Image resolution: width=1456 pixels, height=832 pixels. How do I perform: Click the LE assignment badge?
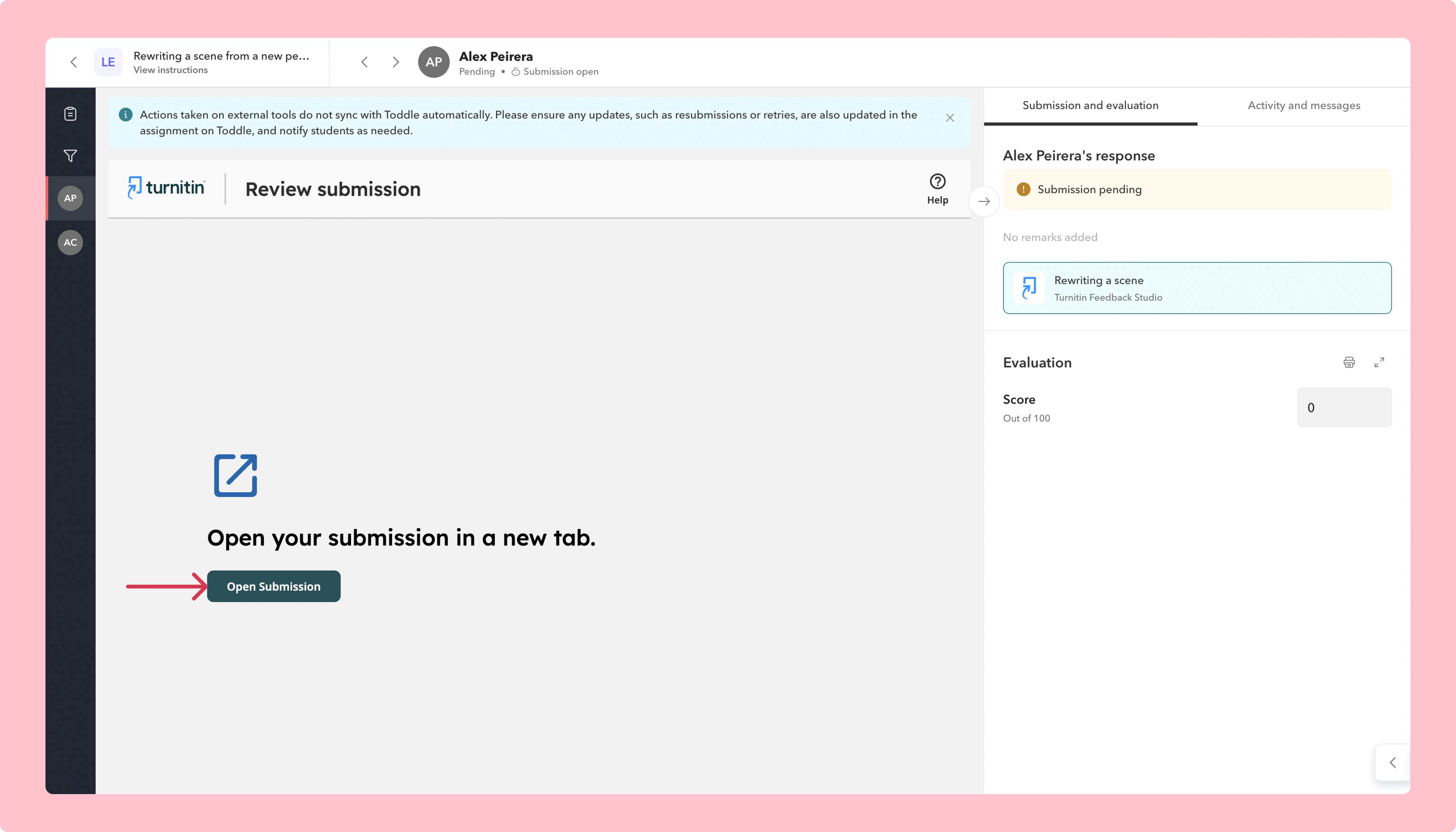[x=108, y=62]
